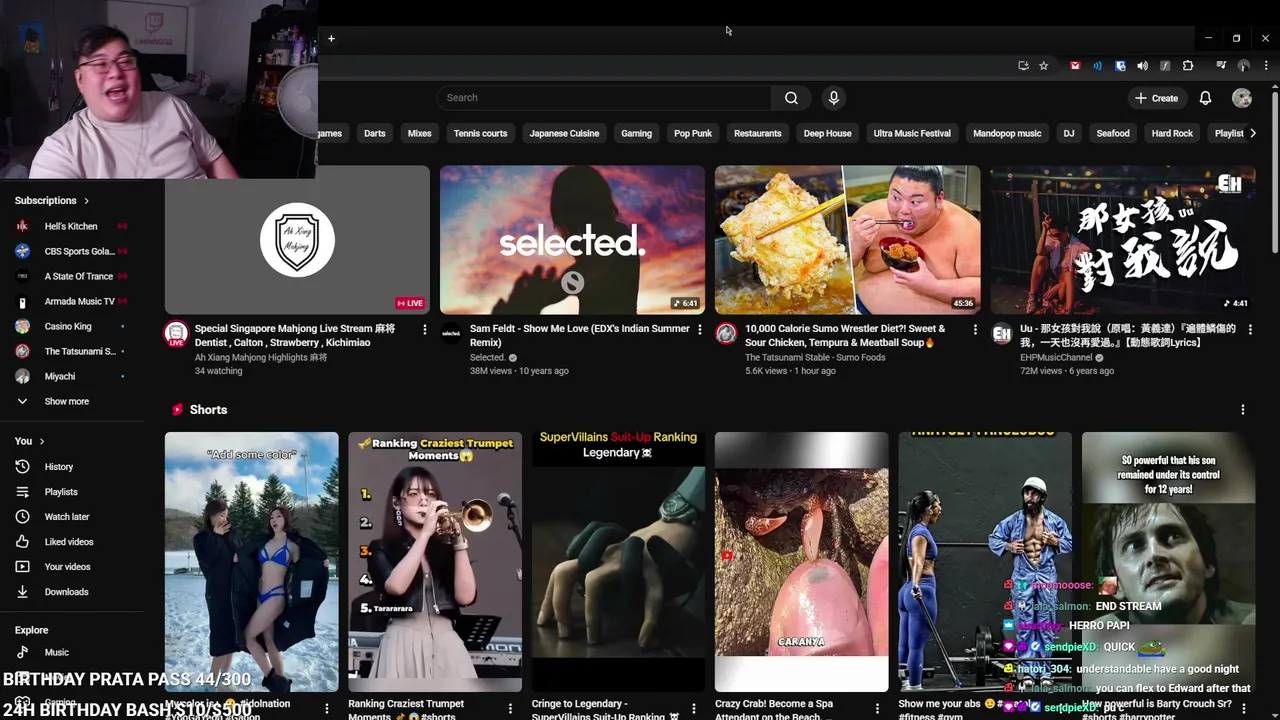Image resolution: width=1280 pixels, height=720 pixels.
Task: Select the Seafood filter chip
Action: click(x=1113, y=133)
